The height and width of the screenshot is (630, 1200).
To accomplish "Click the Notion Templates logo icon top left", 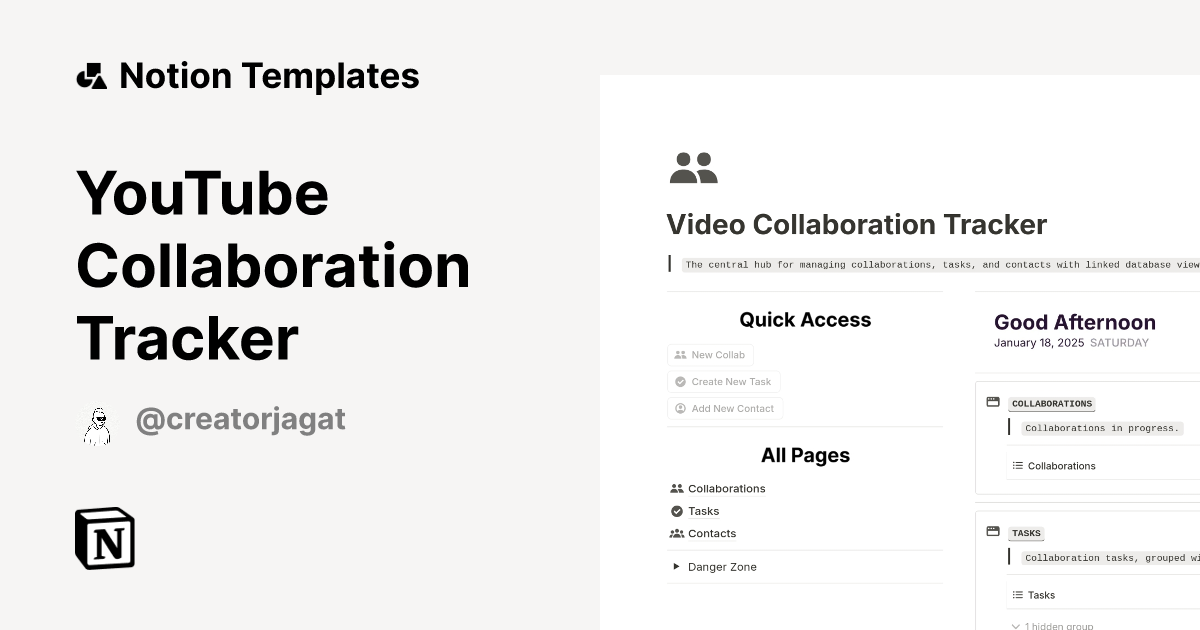I will (91, 74).
